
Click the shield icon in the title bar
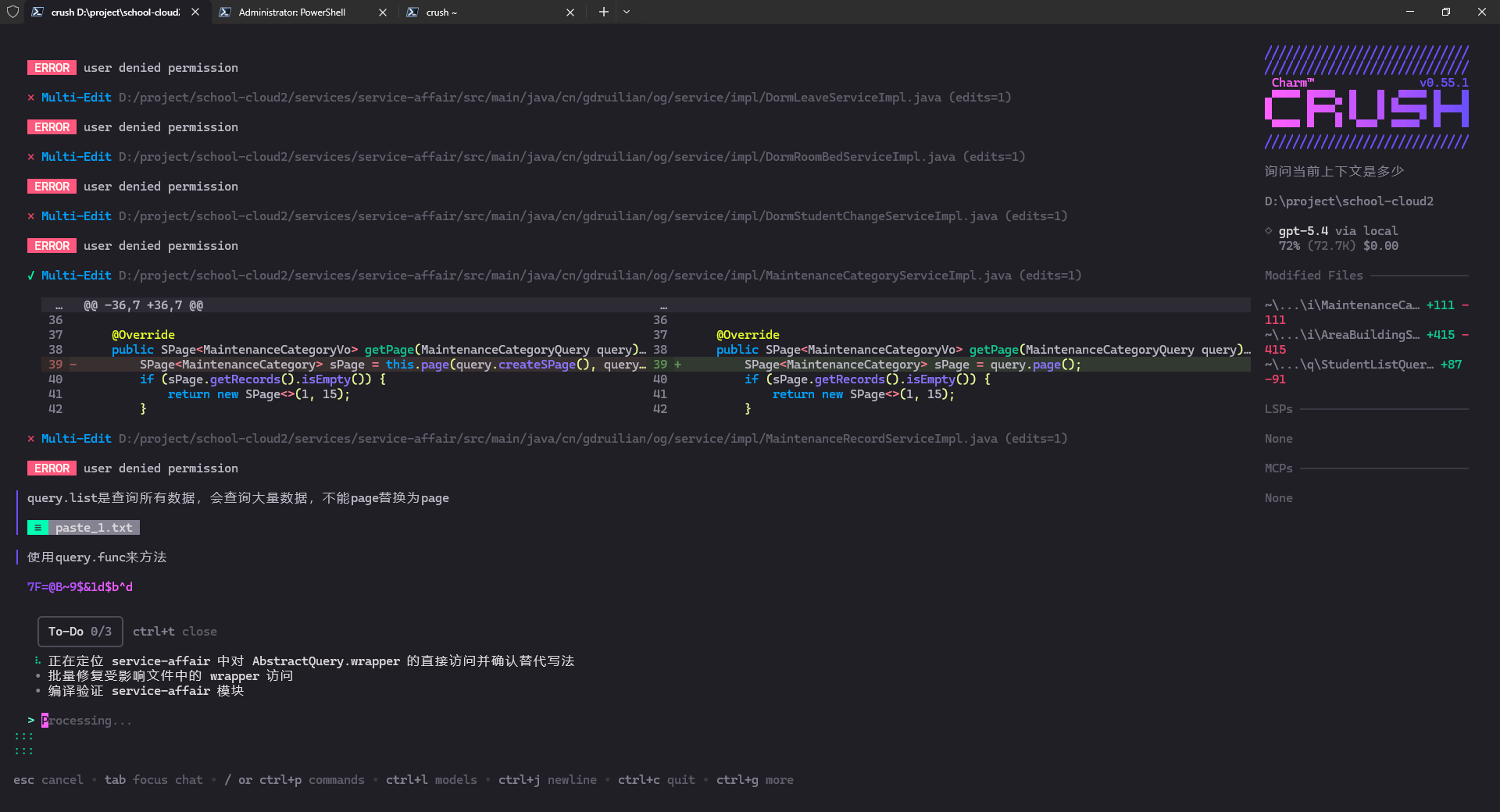click(x=12, y=12)
